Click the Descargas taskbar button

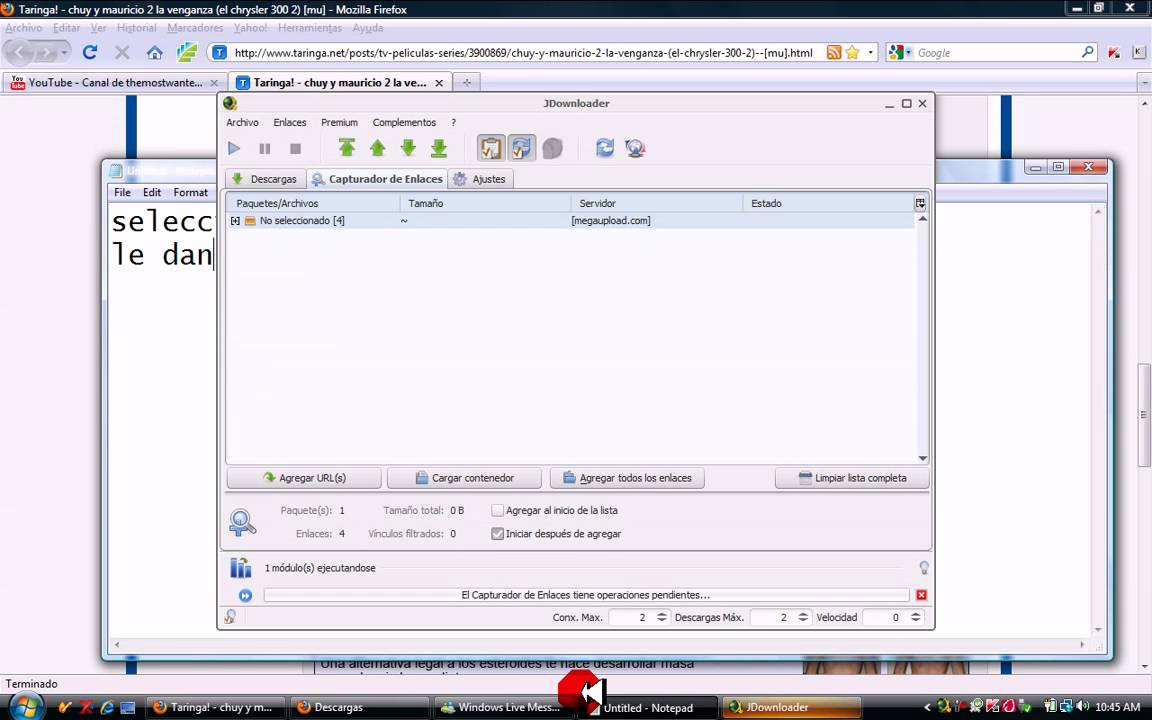coord(359,708)
